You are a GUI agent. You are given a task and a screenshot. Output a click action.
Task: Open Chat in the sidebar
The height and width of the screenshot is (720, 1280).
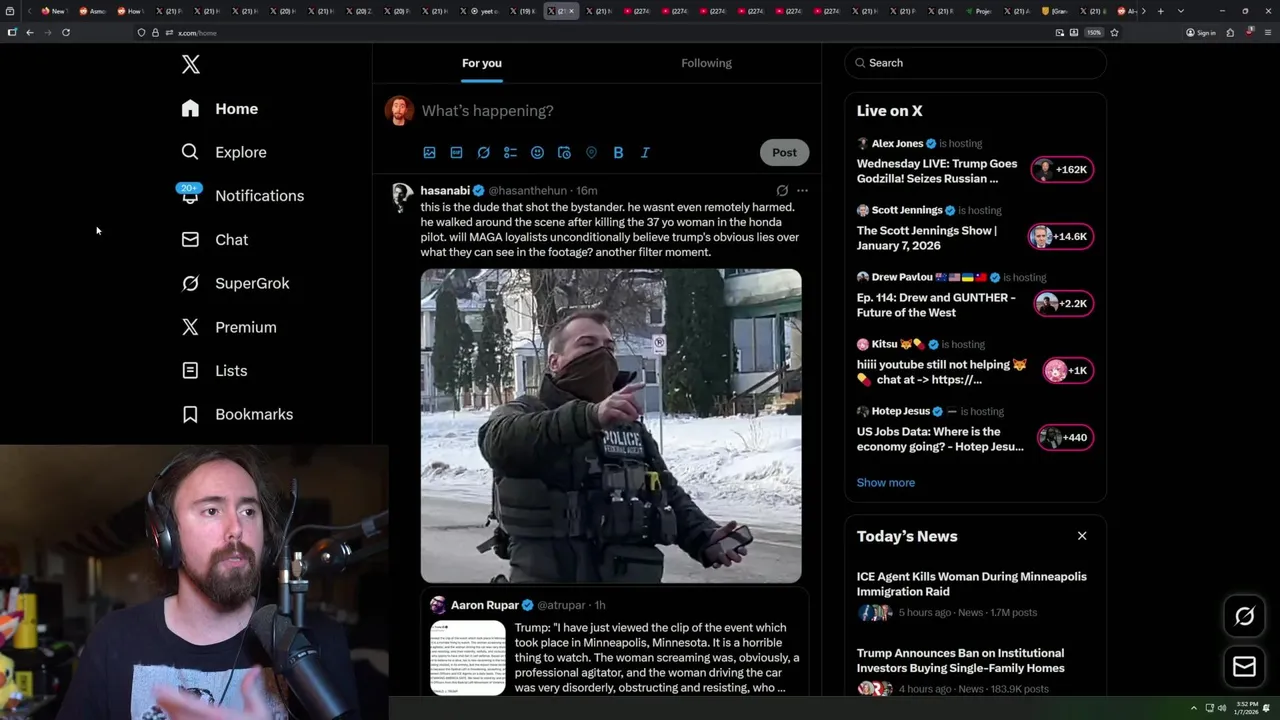[214, 240]
